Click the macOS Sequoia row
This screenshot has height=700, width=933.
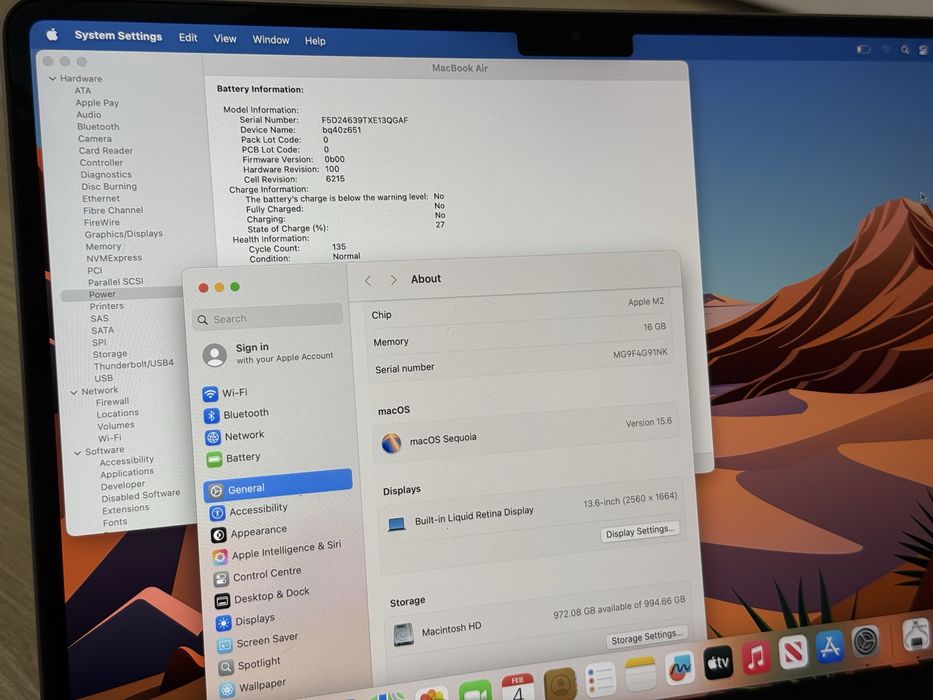click(525, 435)
